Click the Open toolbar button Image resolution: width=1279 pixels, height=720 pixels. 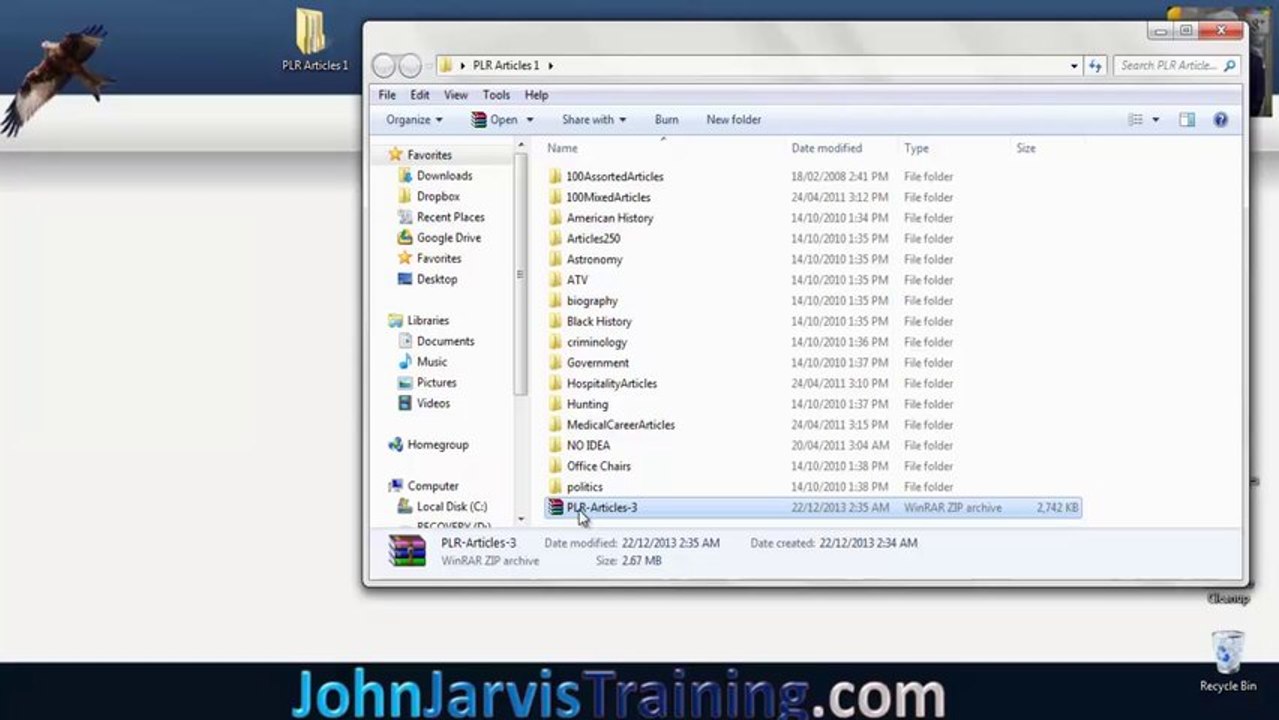495,119
